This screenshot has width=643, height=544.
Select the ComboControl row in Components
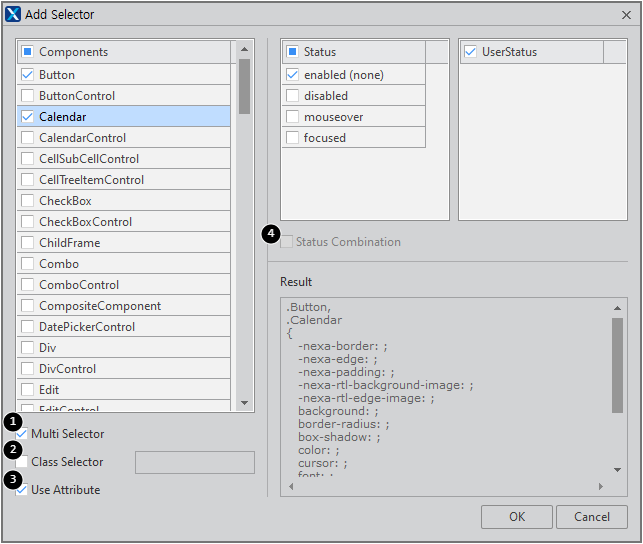click(x=79, y=285)
